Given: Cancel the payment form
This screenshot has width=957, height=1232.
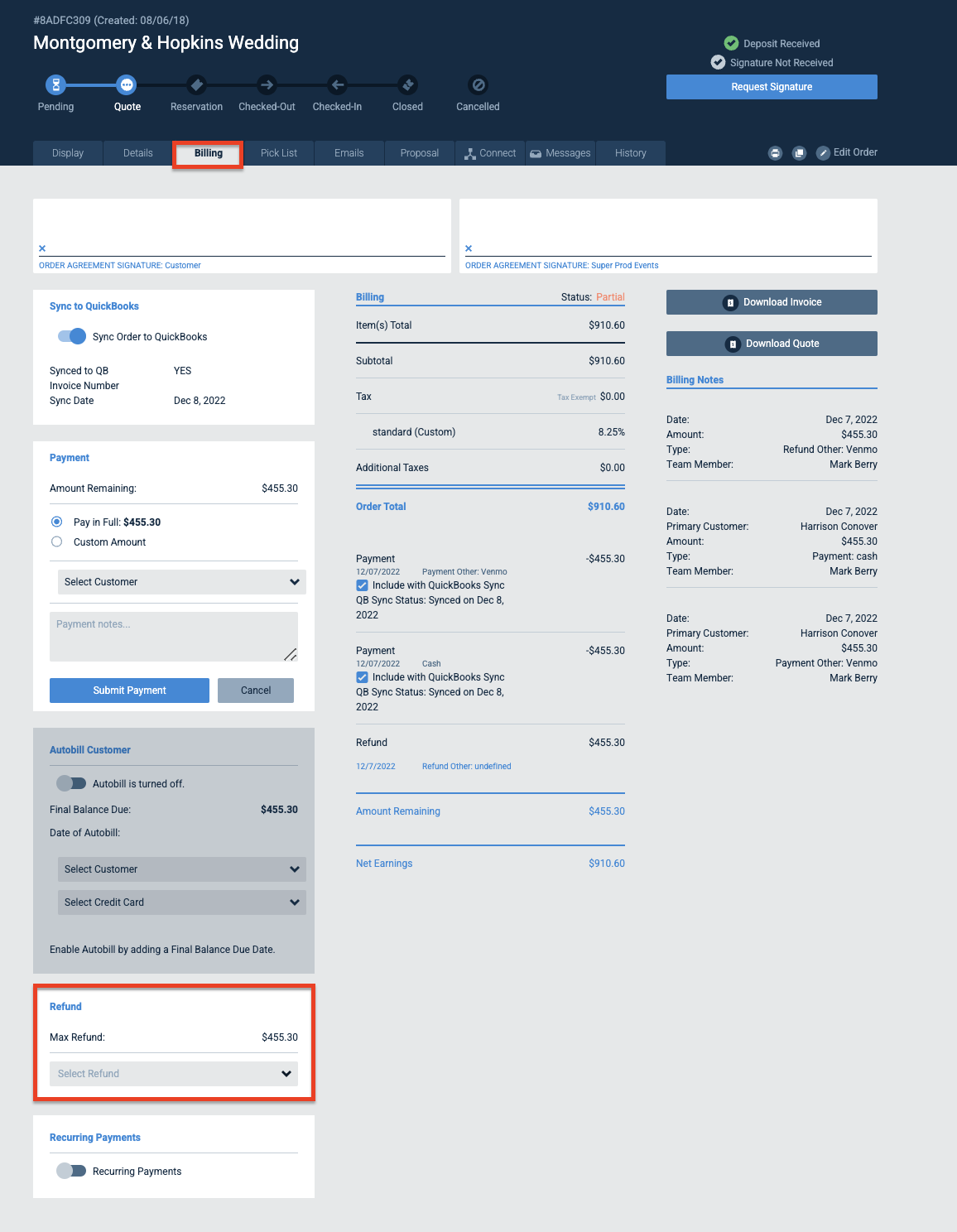Looking at the screenshot, I should tap(256, 691).
